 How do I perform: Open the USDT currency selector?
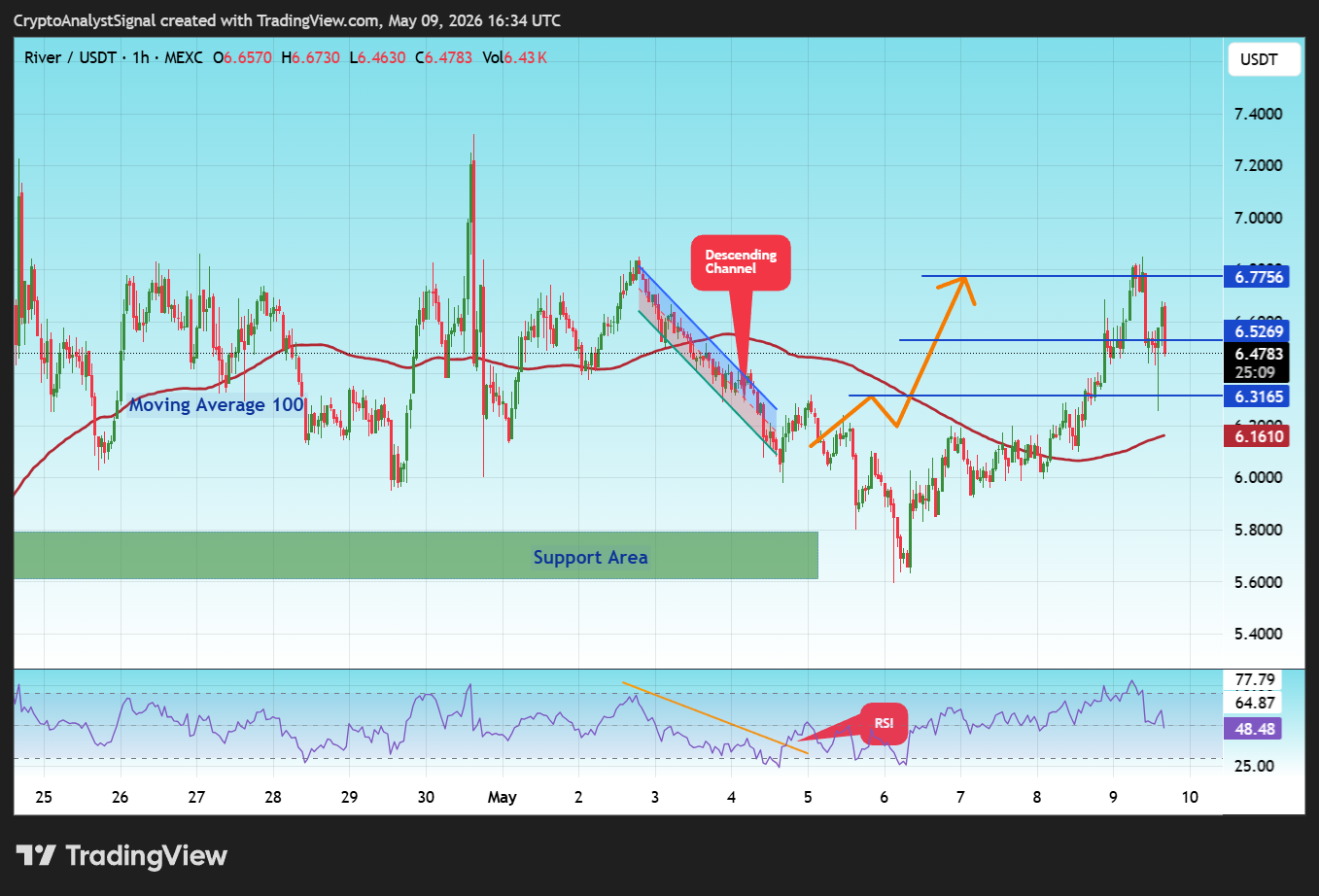click(1259, 59)
